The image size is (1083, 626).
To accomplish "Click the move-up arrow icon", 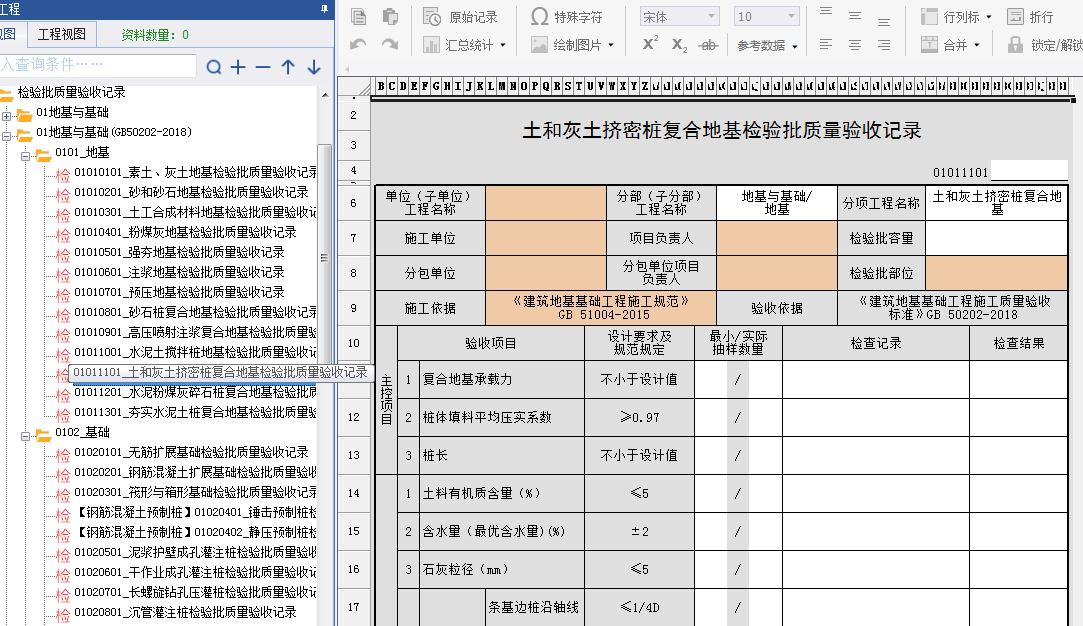I will [288, 67].
